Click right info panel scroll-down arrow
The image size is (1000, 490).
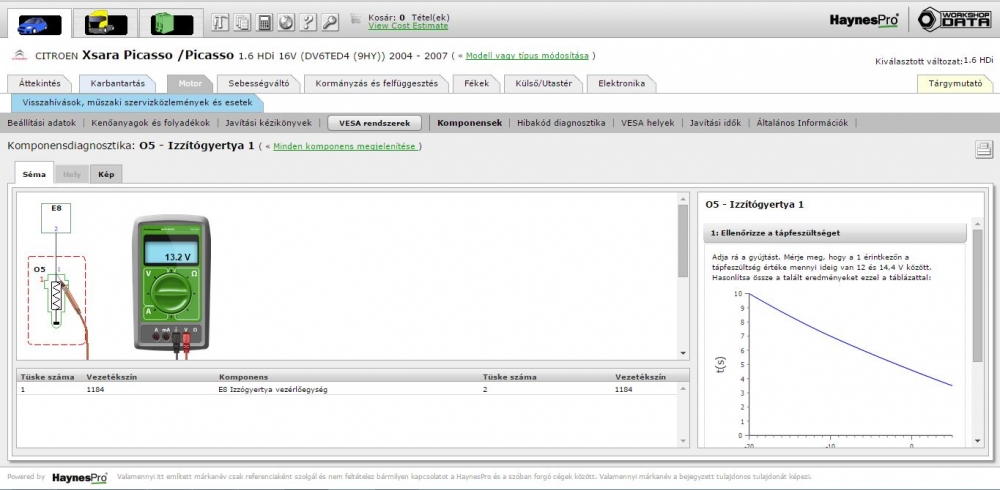[978, 441]
